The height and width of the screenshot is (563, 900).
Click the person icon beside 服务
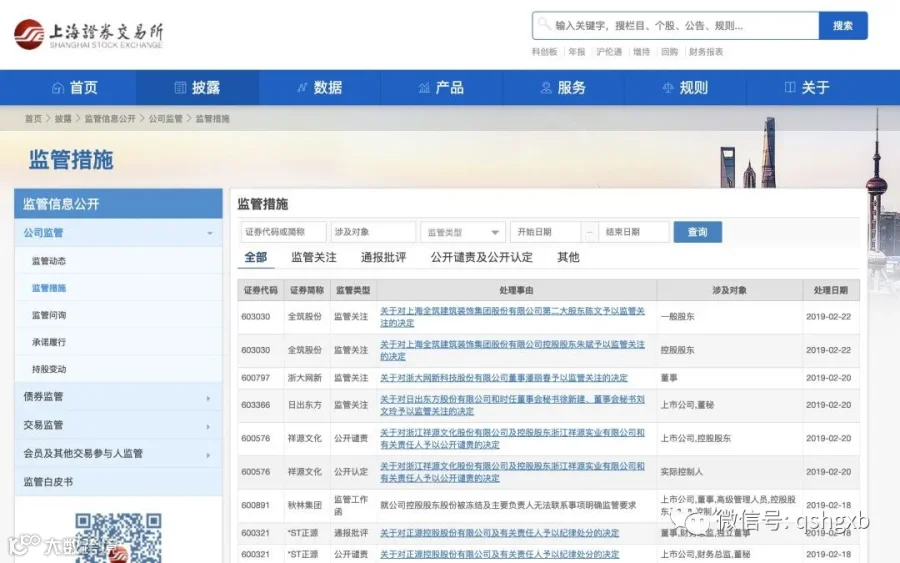point(545,88)
